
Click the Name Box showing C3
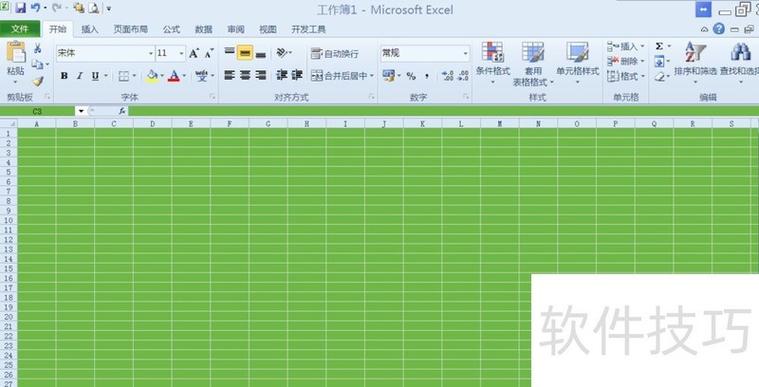point(37,111)
